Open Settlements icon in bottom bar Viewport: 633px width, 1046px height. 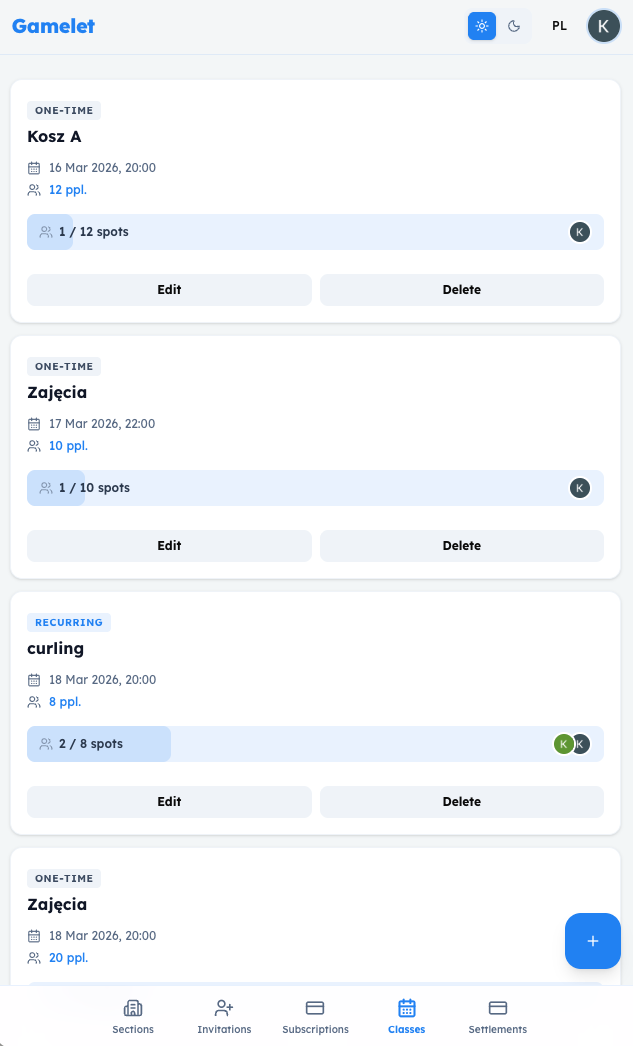497,1008
